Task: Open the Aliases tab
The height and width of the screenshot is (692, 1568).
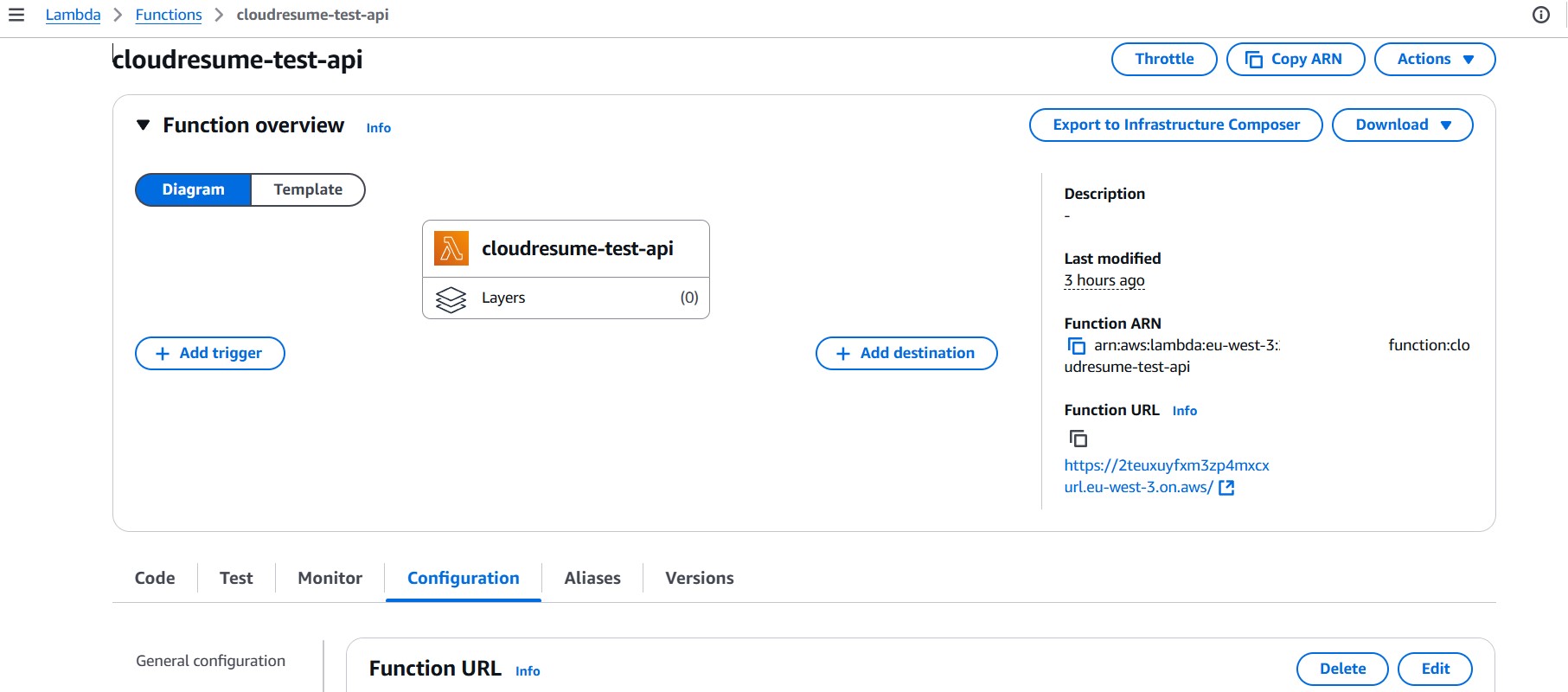Action: [x=592, y=578]
